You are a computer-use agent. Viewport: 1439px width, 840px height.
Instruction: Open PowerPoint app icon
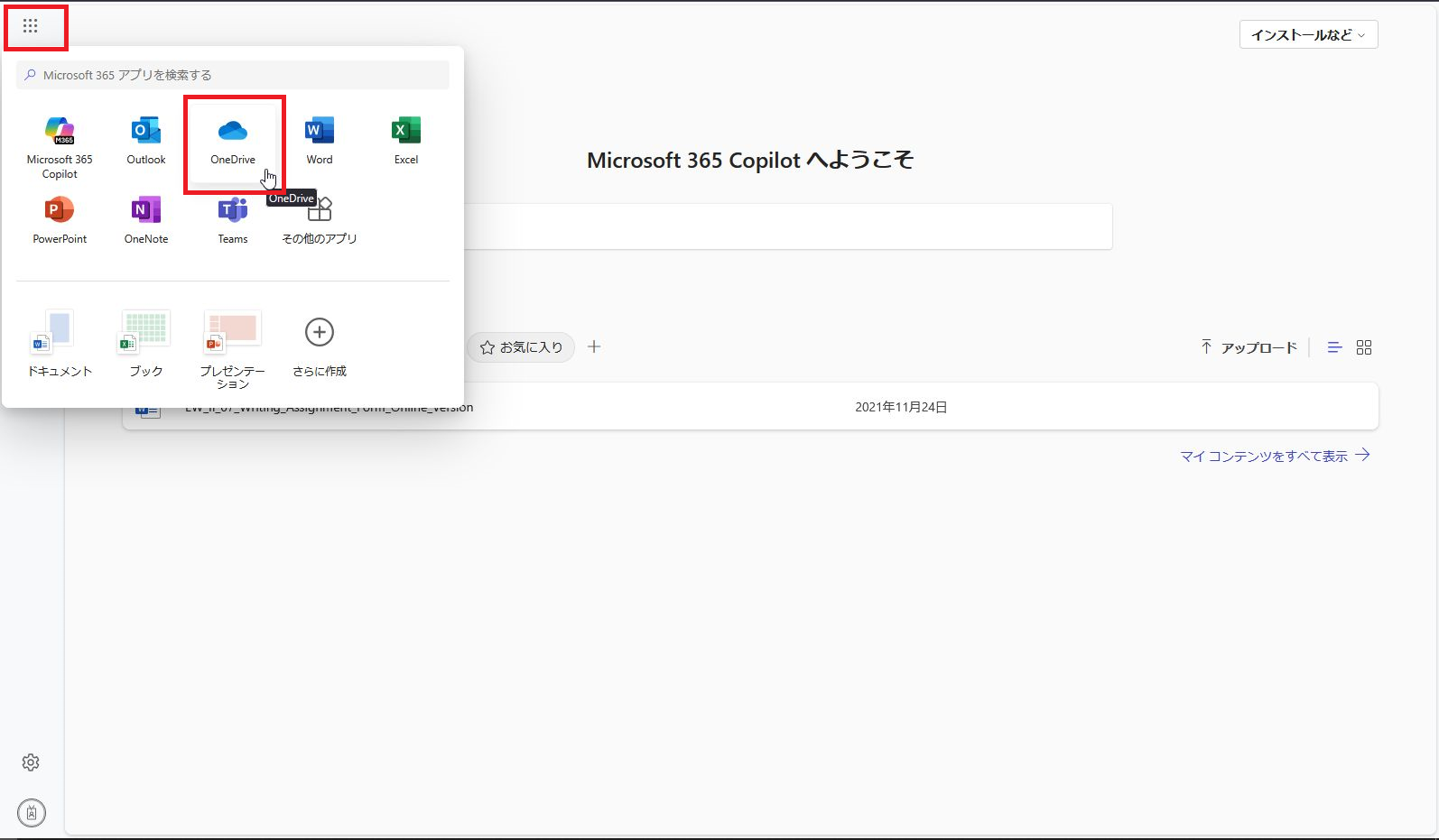click(x=60, y=221)
